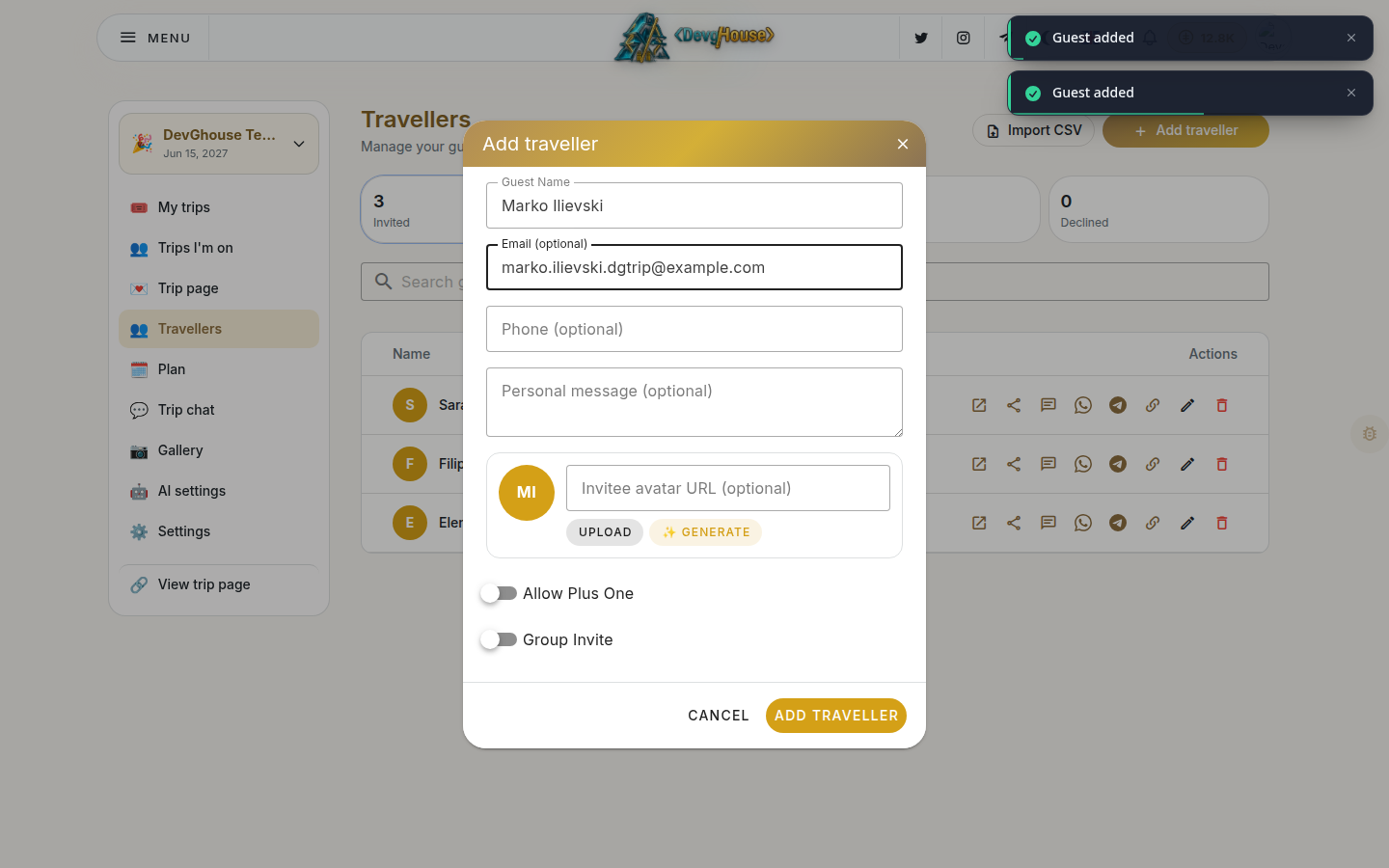Delete the traveller in the E row
Viewport: 1389px width, 868px height.
[1222, 523]
